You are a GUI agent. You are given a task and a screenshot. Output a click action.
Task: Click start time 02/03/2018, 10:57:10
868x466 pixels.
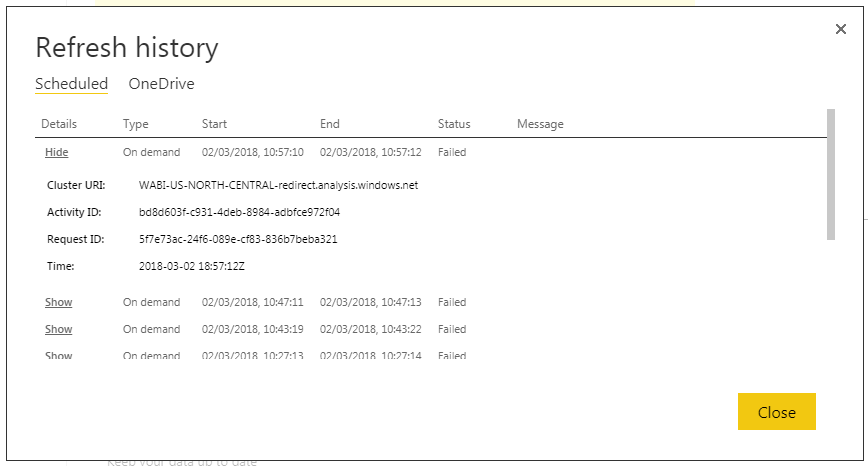(252, 152)
